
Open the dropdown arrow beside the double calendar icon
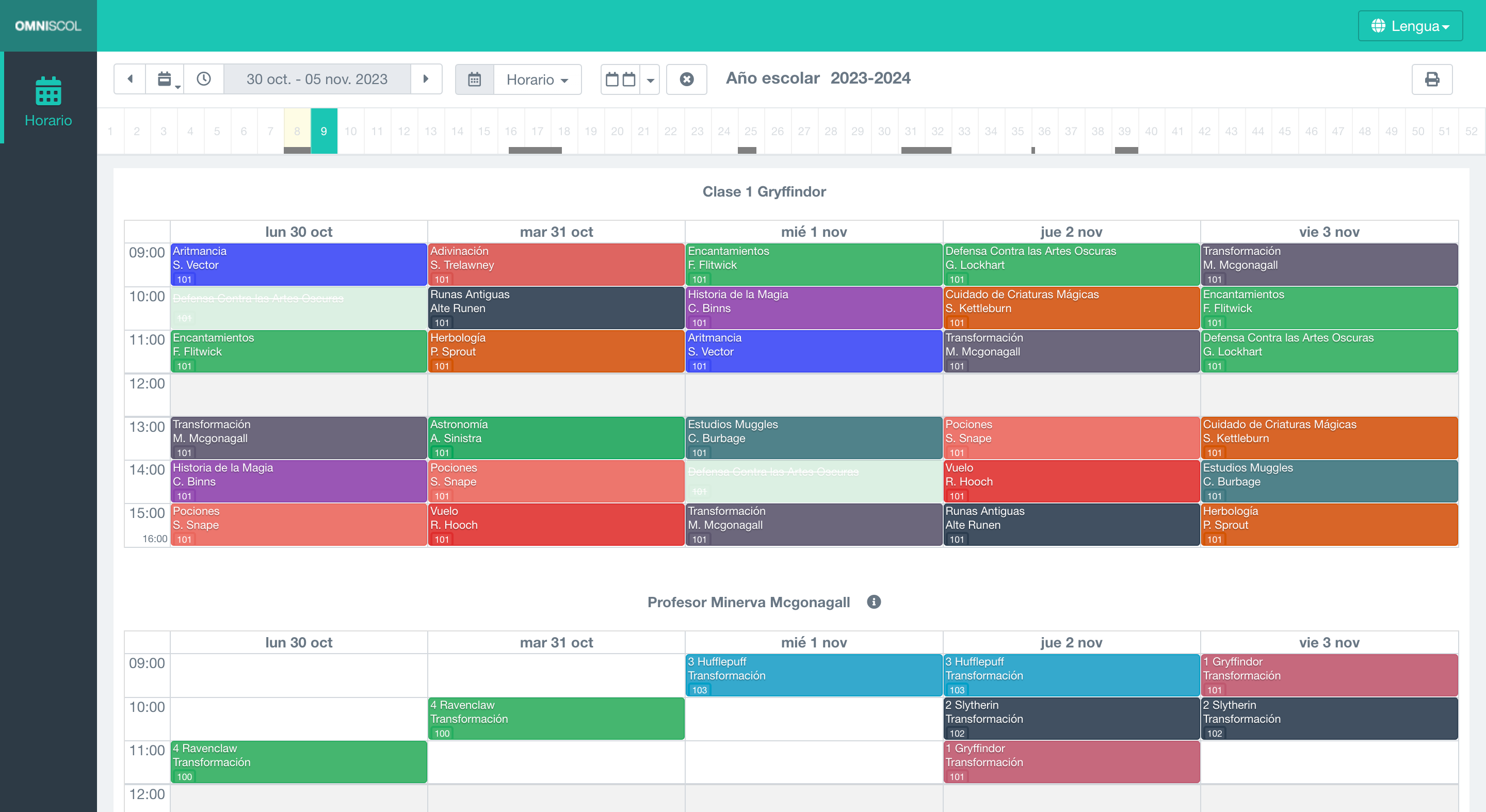pos(650,79)
